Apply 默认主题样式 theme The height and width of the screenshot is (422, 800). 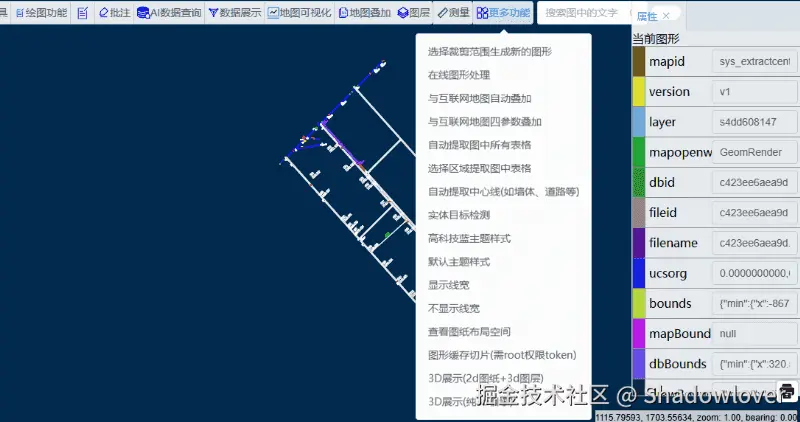coord(459,262)
